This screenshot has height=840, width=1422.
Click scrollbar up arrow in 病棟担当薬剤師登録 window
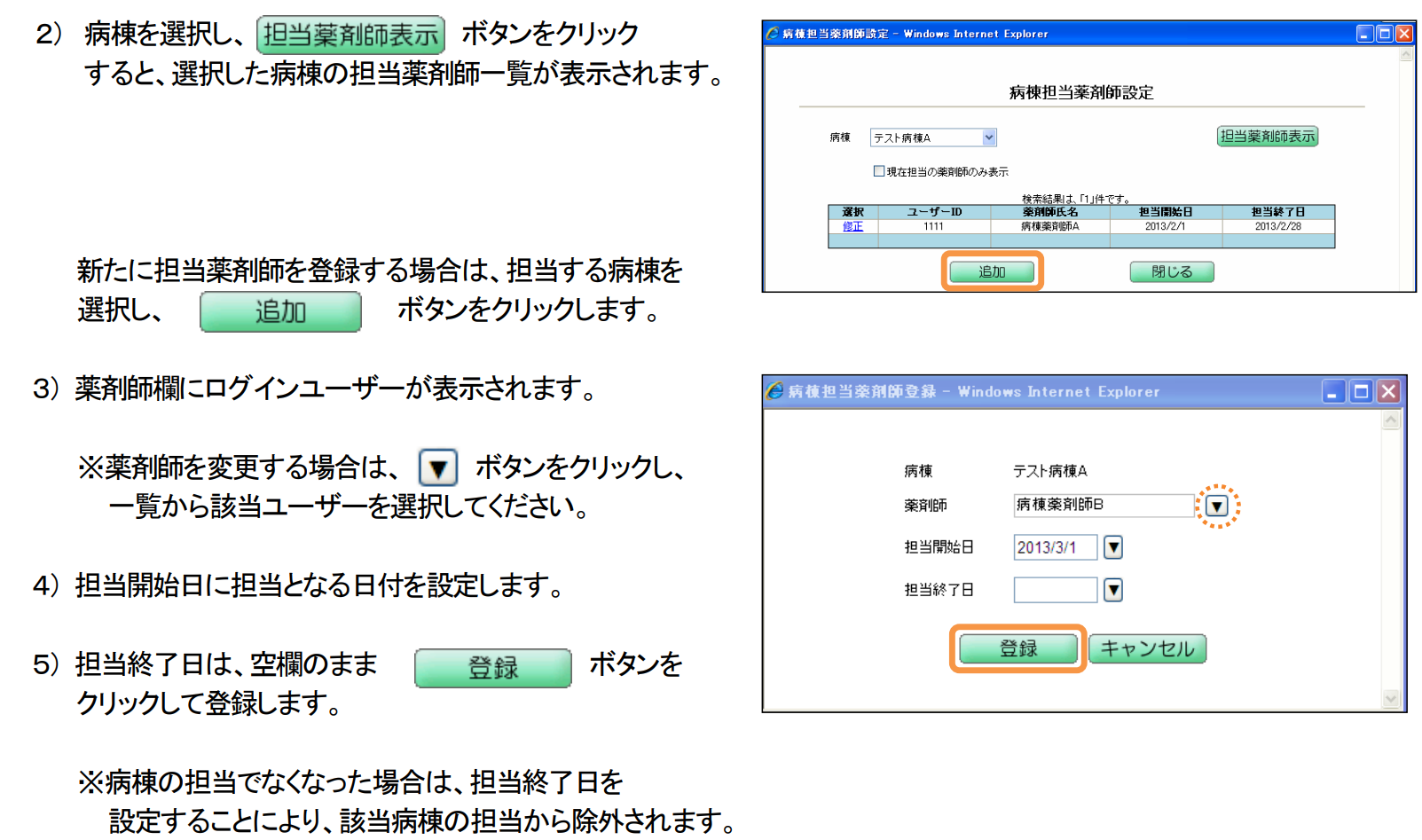(1391, 420)
